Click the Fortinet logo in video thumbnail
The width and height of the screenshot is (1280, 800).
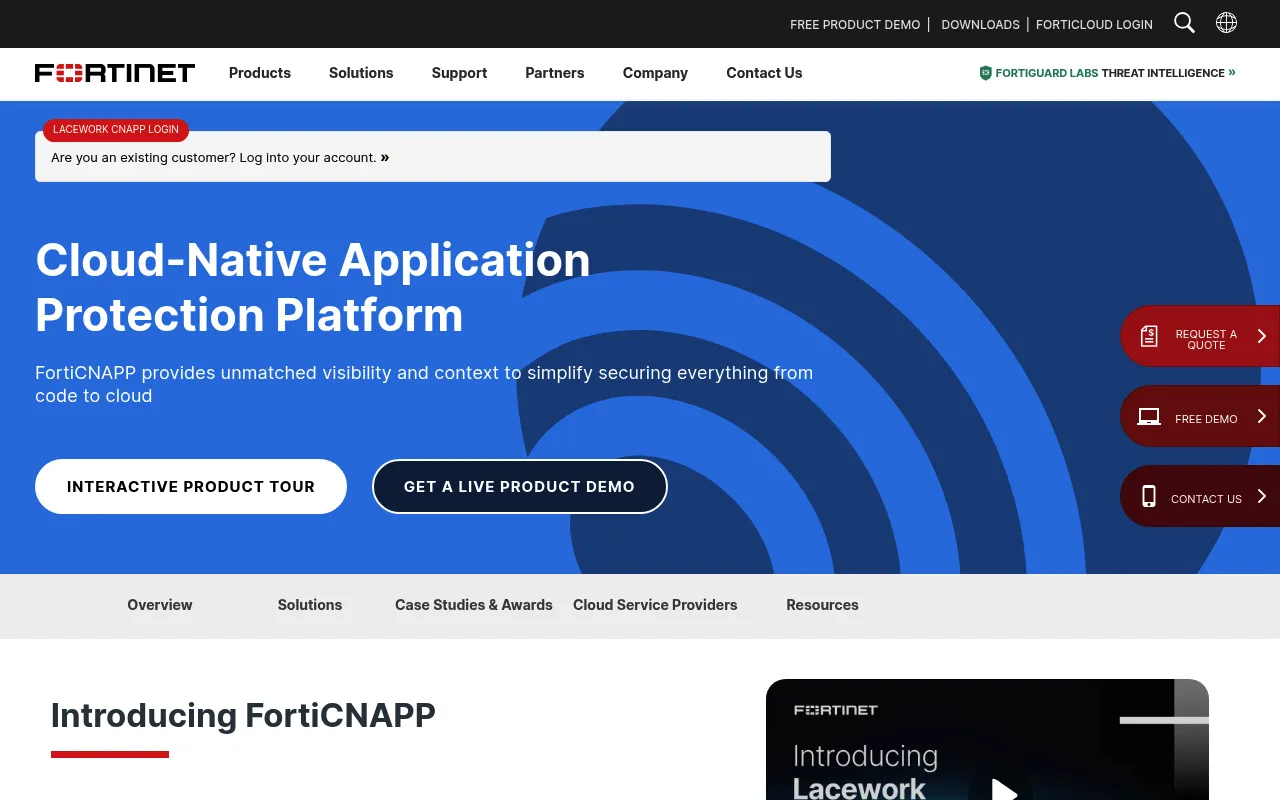(x=836, y=710)
